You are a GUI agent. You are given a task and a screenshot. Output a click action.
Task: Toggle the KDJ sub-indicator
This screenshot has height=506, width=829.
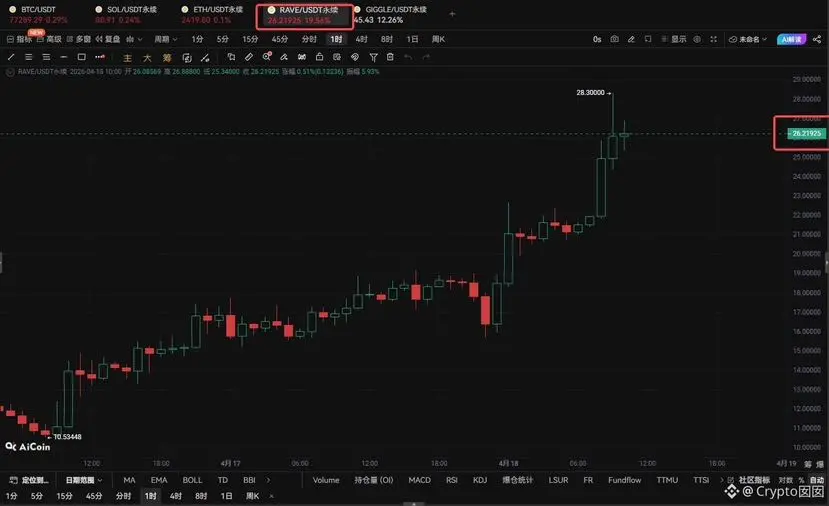[480, 480]
